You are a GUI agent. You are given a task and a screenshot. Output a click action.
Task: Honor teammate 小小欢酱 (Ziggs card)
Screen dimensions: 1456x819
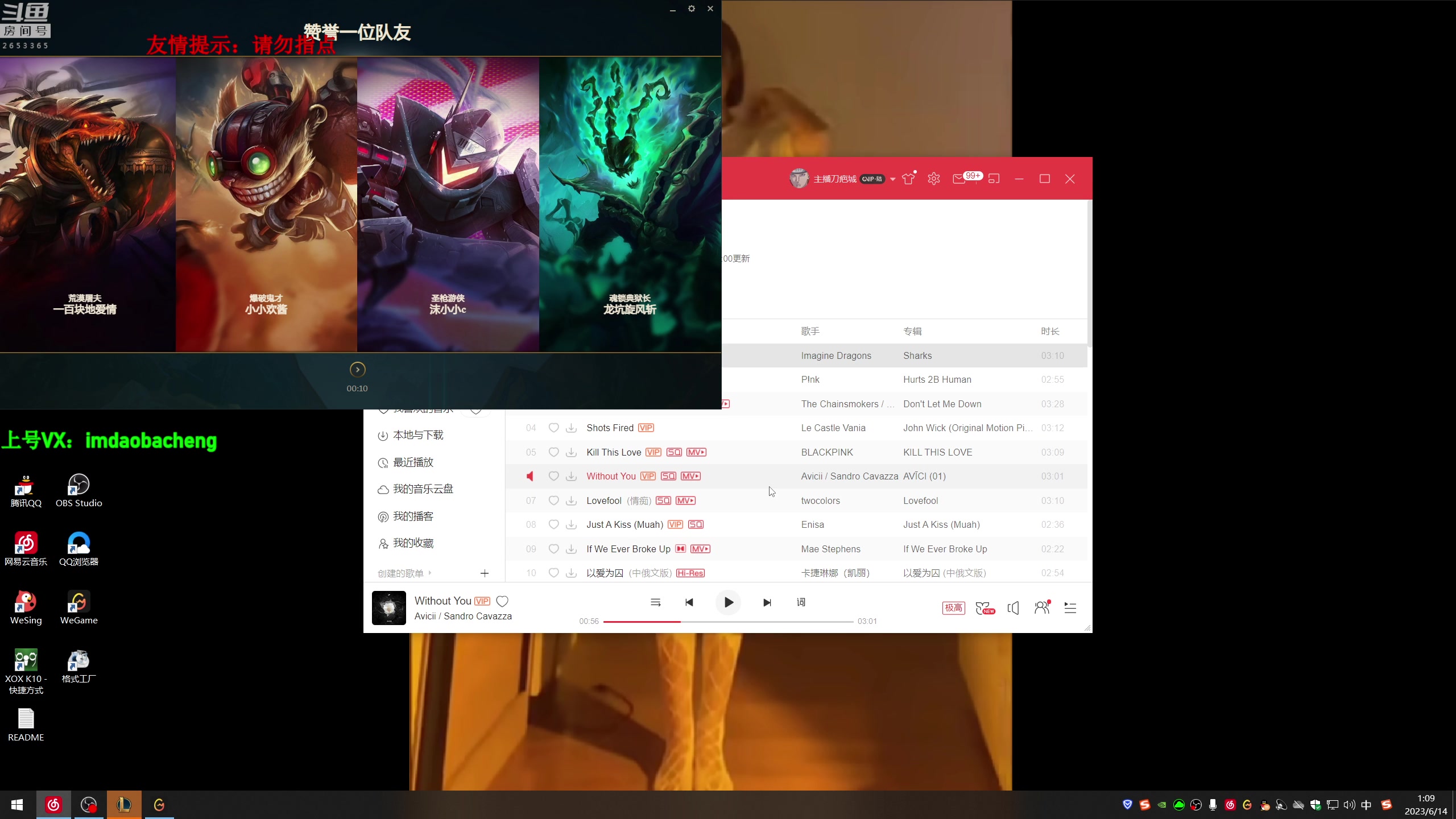click(266, 205)
